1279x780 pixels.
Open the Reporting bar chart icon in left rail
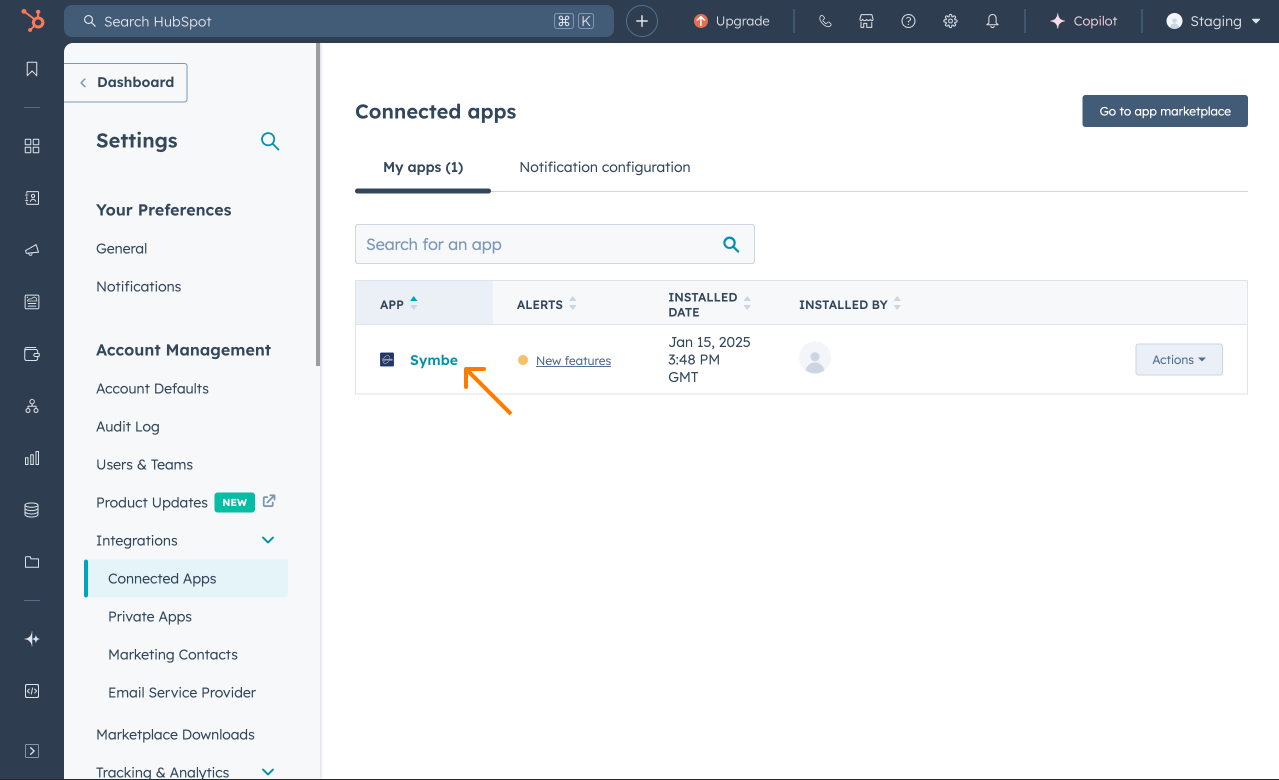click(32, 458)
